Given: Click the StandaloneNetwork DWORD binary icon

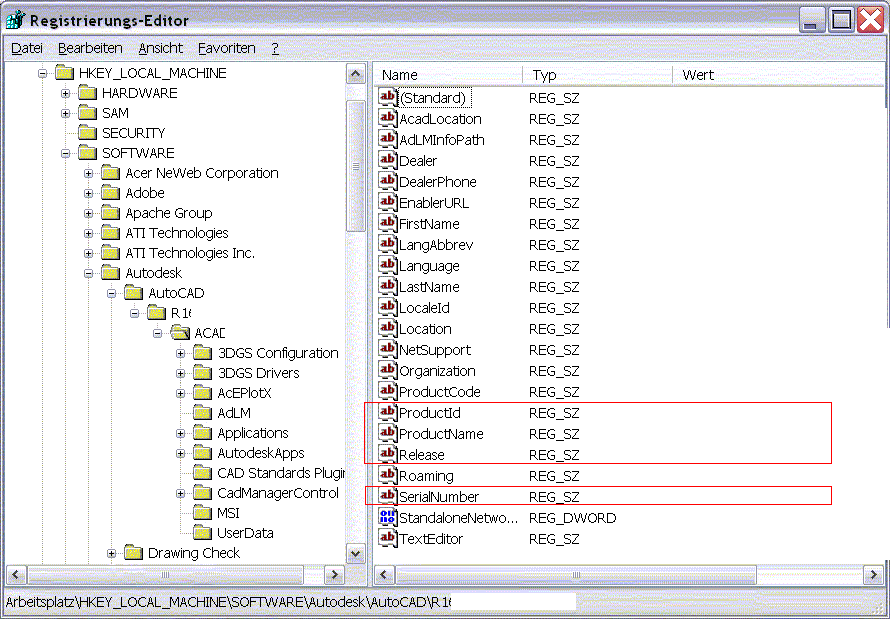Looking at the screenshot, I should [388, 517].
